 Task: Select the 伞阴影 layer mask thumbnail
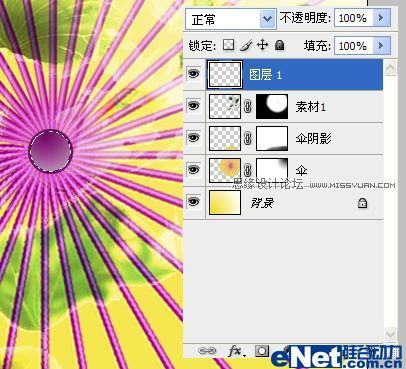[x=272, y=138]
